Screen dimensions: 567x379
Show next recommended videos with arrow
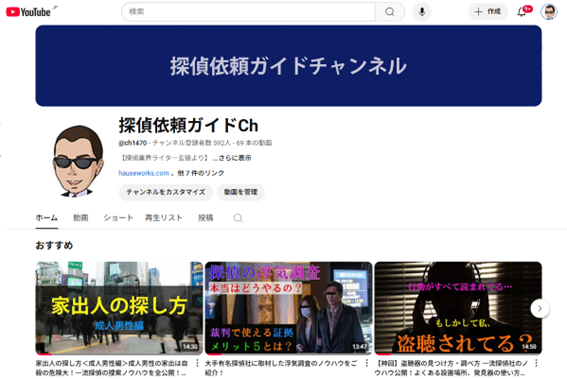coord(540,308)
